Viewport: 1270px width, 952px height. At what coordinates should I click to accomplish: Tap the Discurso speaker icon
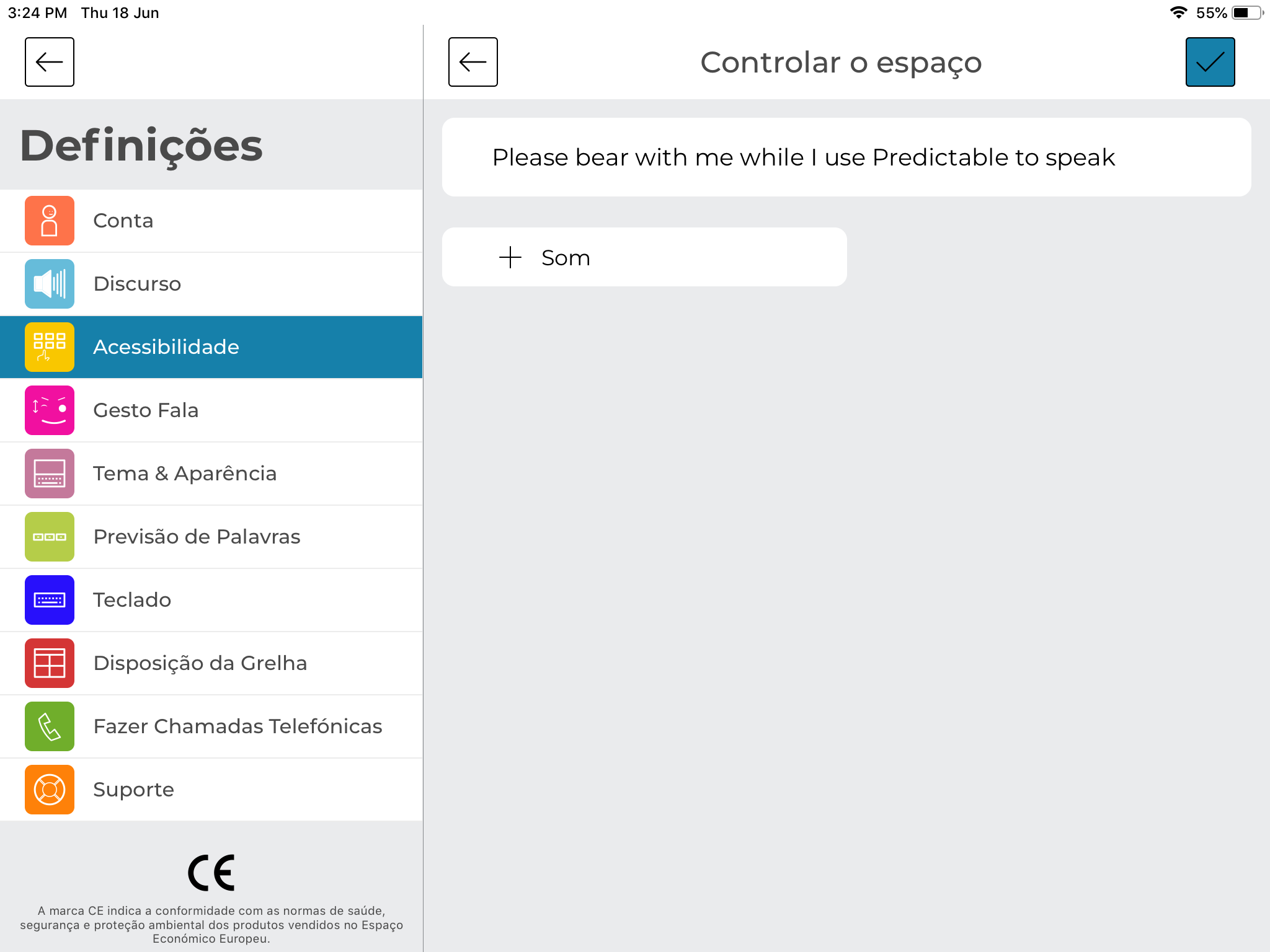click(50, 284)
